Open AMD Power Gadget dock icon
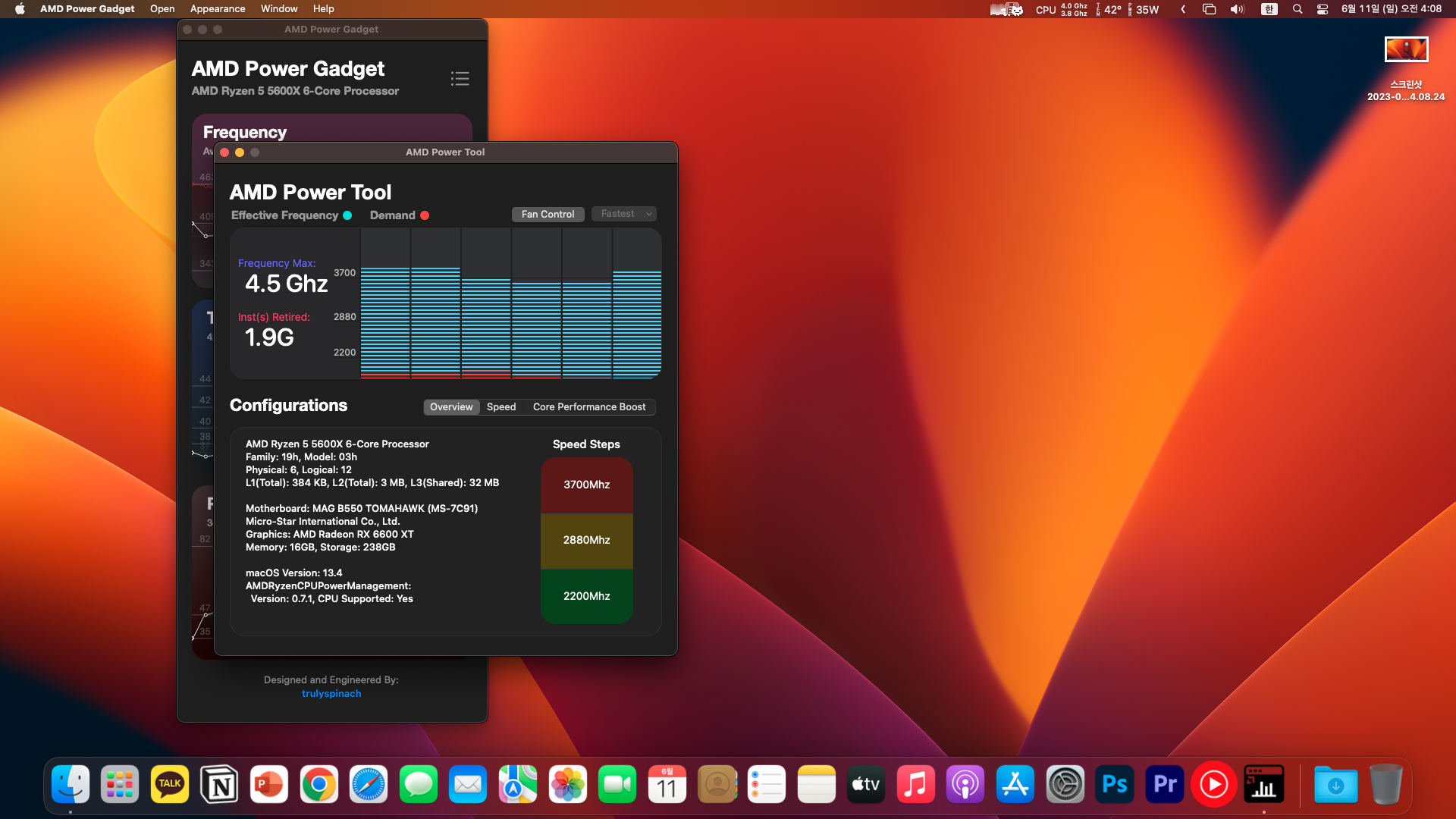The width and height of the screenshot is (1456, 819). (1263, 784)
